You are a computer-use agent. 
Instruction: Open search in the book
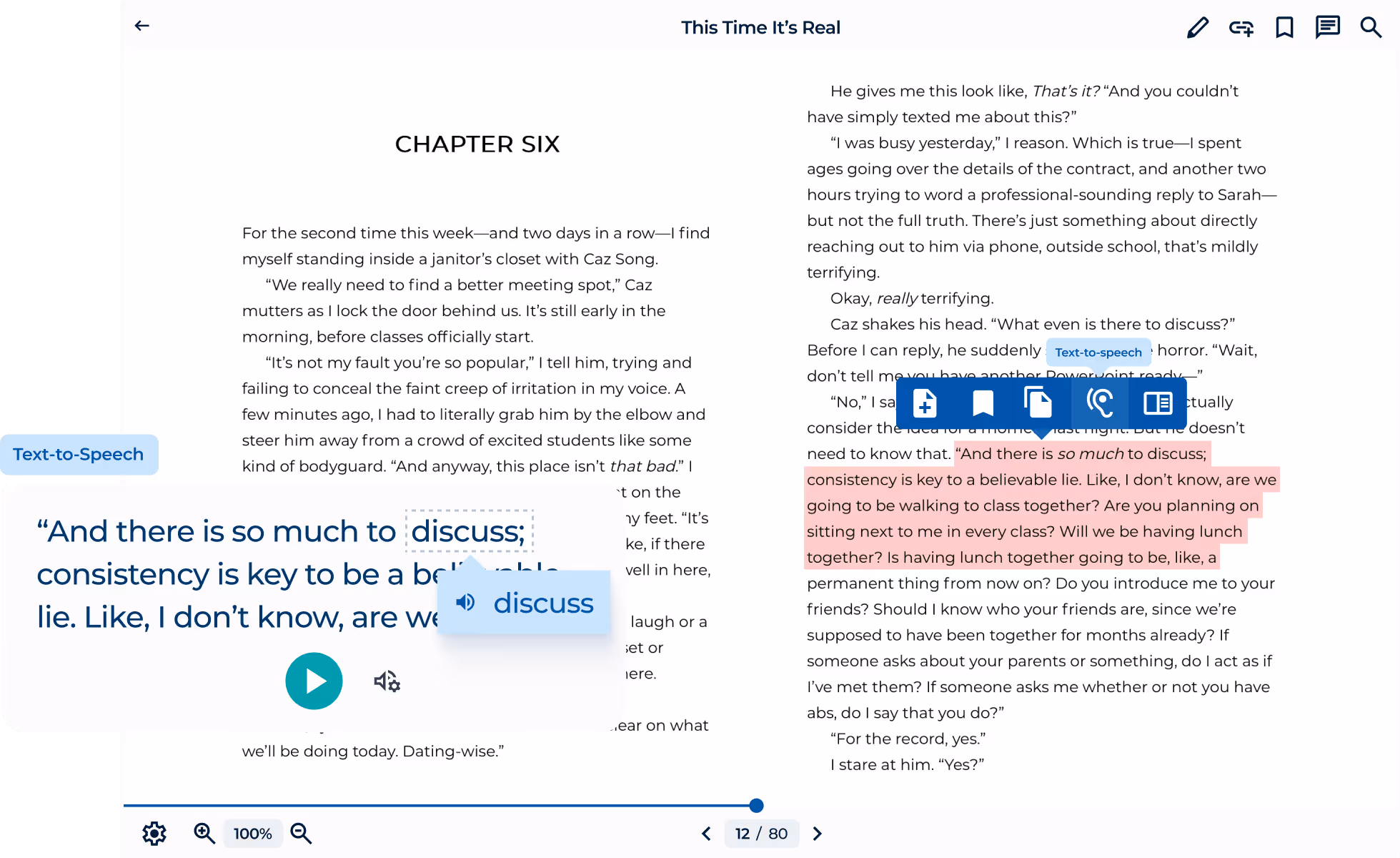1371,28
